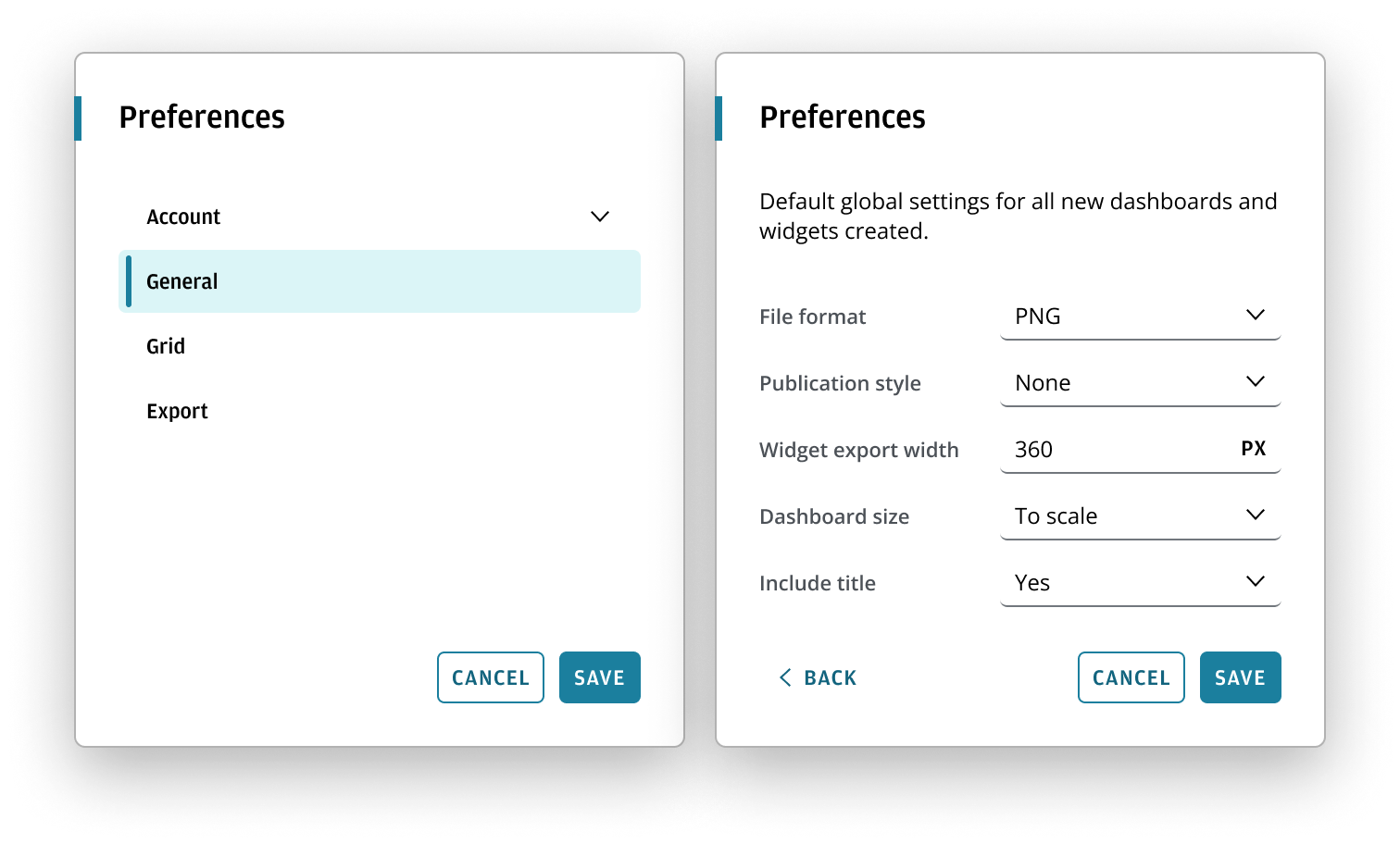The image size is (1400, 844).
Task: Click the Dashboard size chevron arrow
Action: (1256, 515)
